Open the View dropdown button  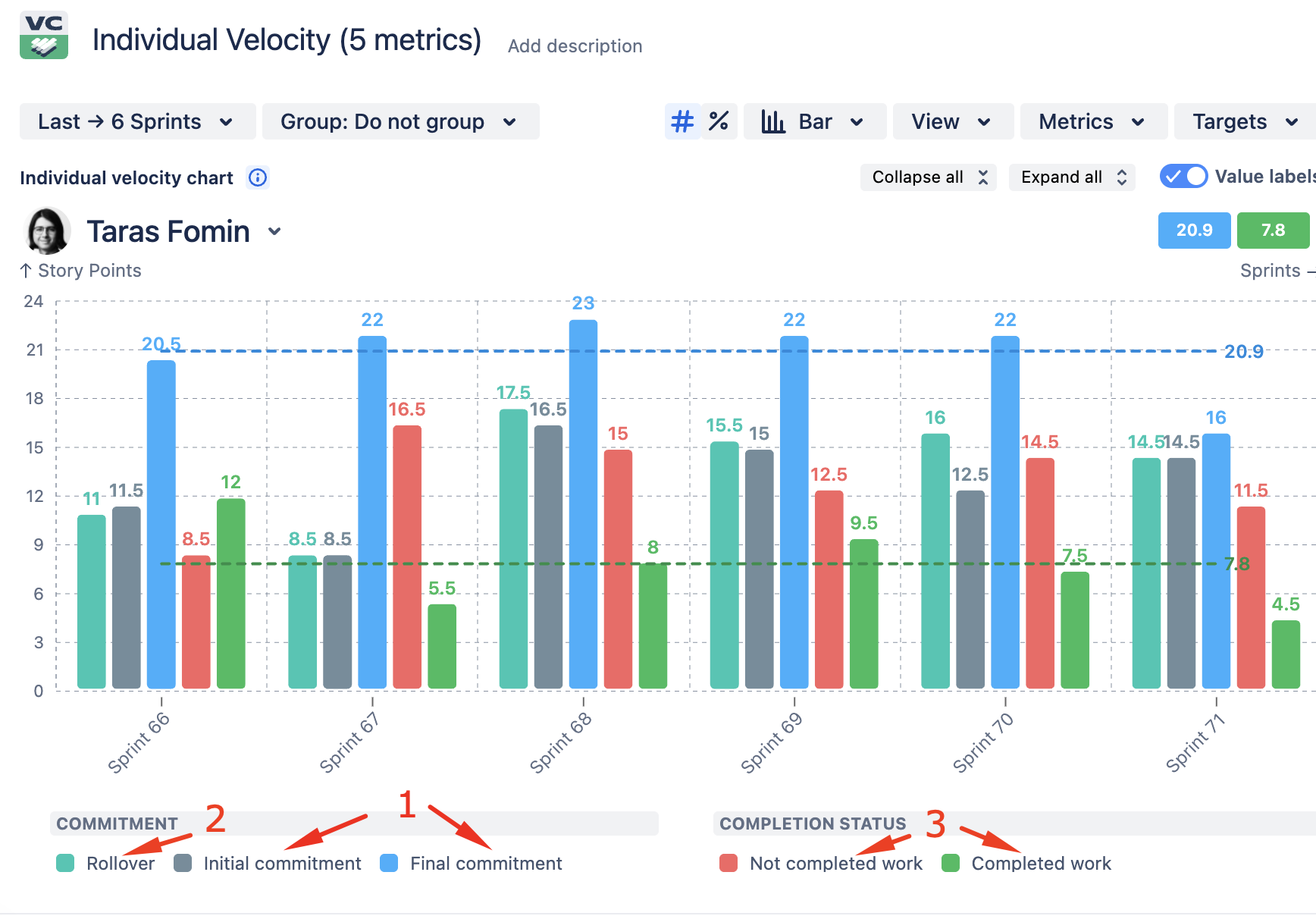tap(952, 121)
